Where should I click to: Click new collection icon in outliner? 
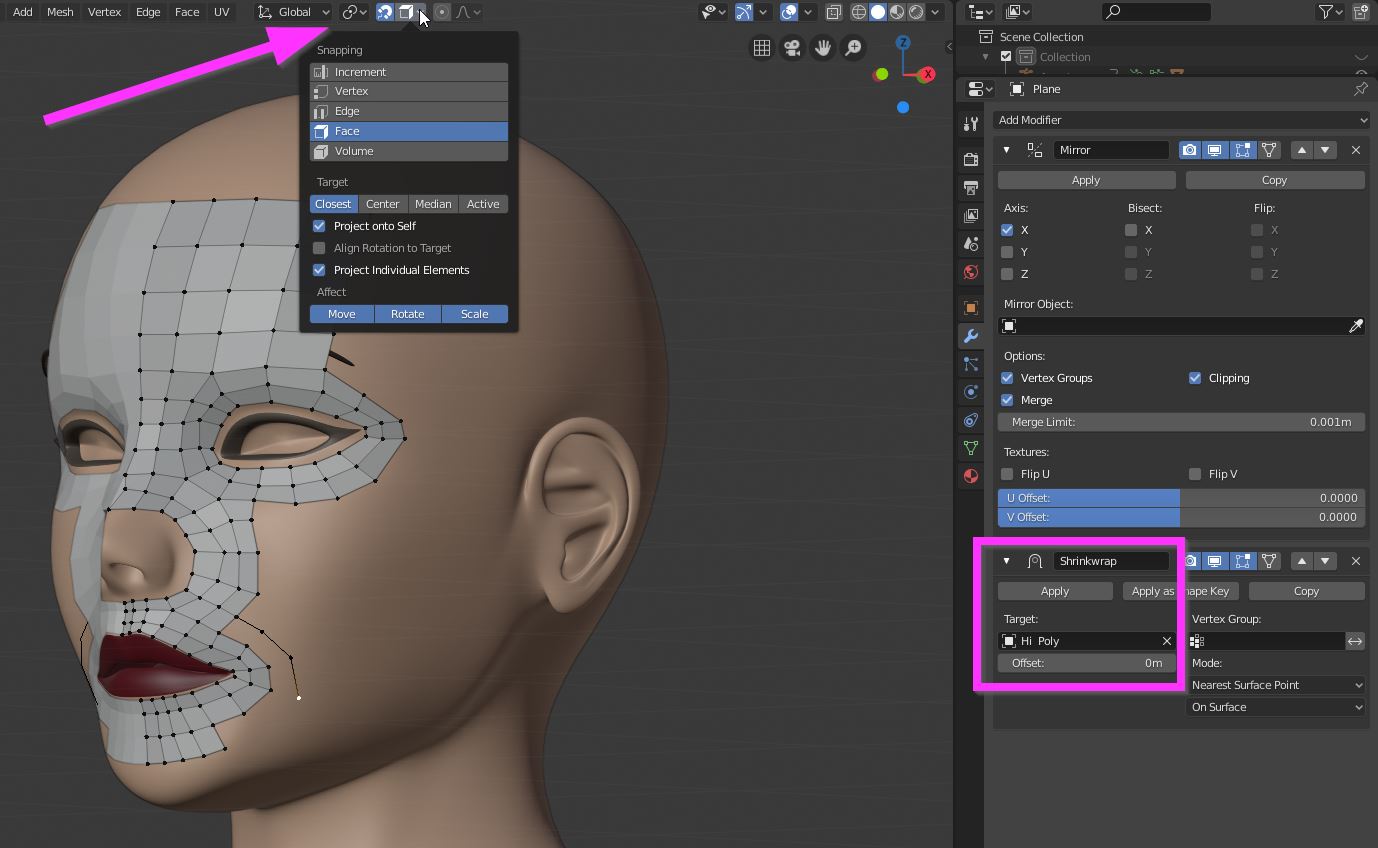point(1361,12)
